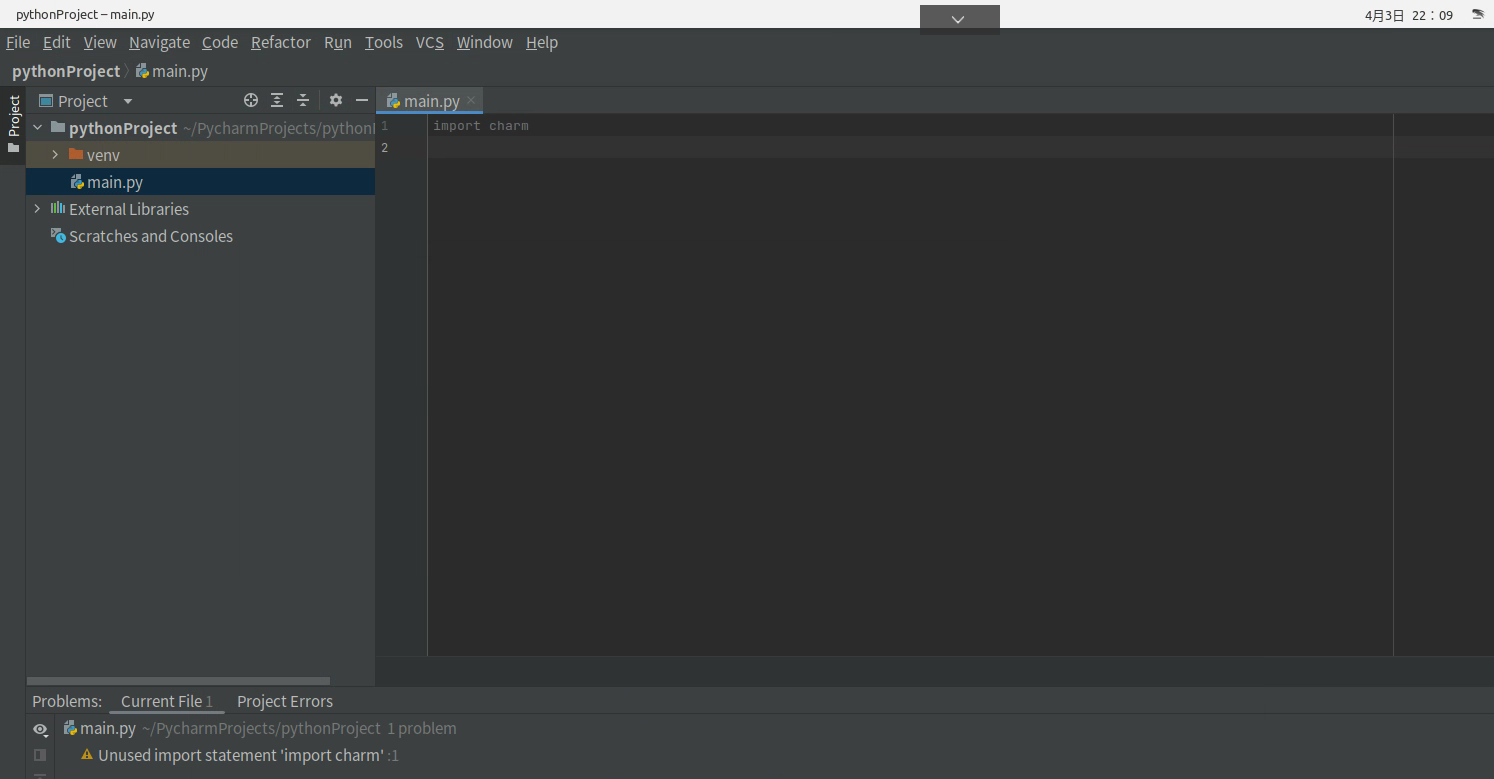Open Project panel options gear menu
The width and height of the screenshot is (1494, 779).
[x=334, y=100]
